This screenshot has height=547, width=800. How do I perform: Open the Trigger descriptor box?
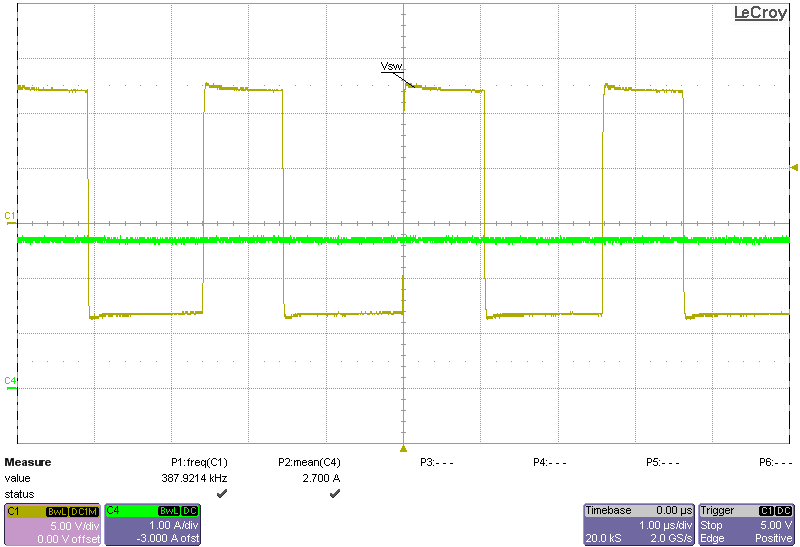746,525
